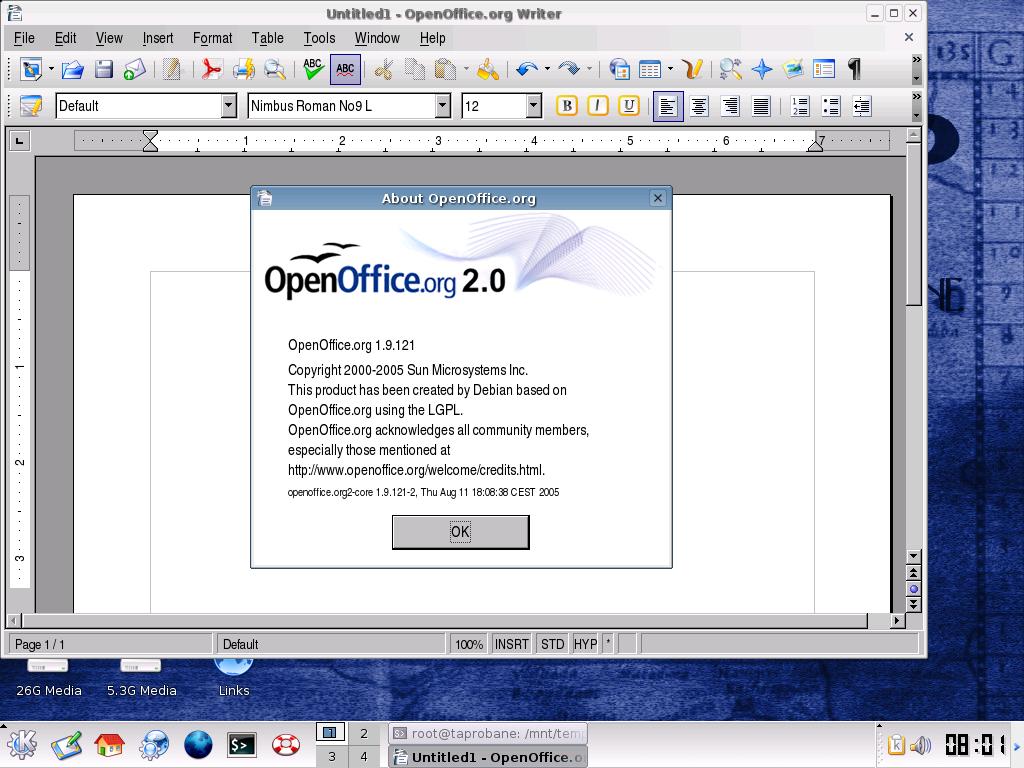The image size is (1024, 768).
Task: Open the Format menu
Action: (x=212, y=38)
